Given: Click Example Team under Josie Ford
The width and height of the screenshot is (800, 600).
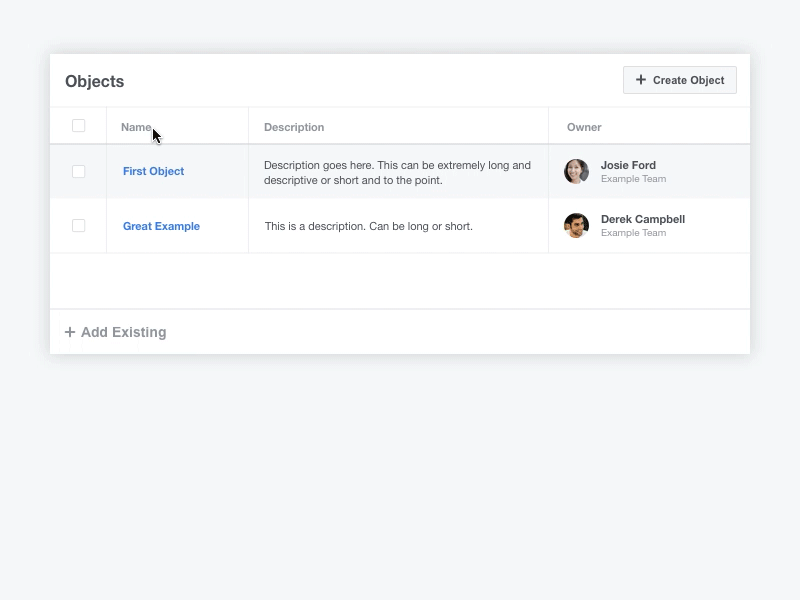Looking at the screenshot, I should coord(633,179).
